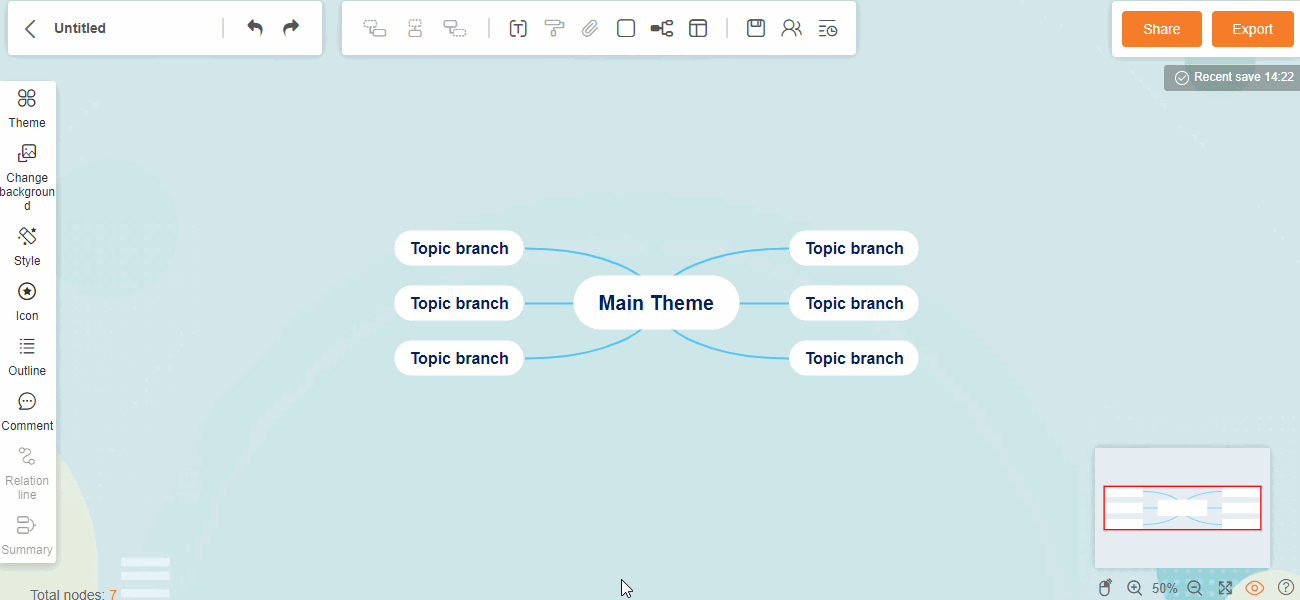Select the Main Theme central node

[656, 303]
